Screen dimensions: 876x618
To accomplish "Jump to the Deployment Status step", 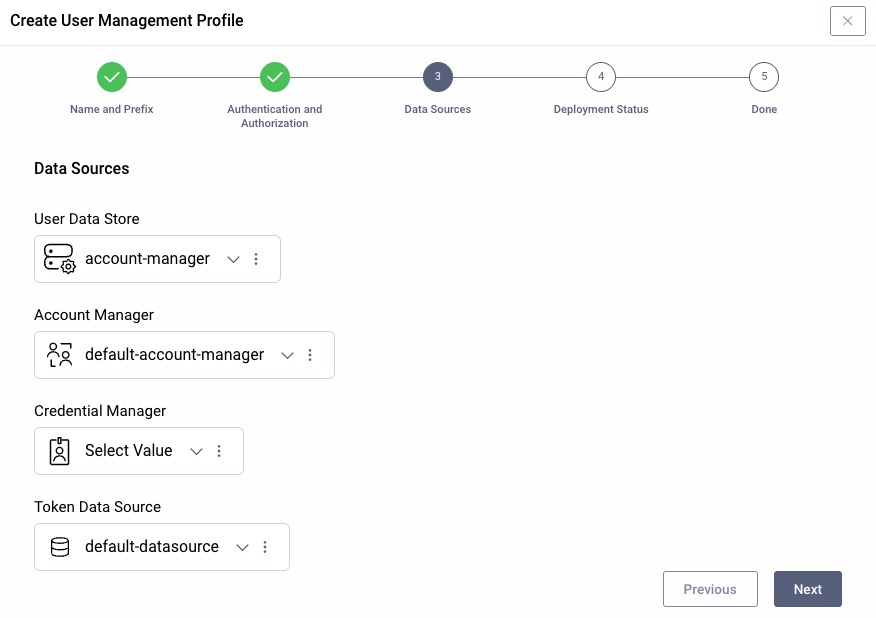I will click(601, 76).
